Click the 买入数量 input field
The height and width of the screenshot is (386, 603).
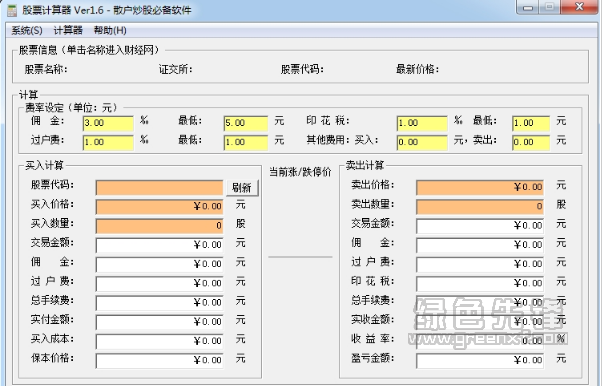click(159, 226)
